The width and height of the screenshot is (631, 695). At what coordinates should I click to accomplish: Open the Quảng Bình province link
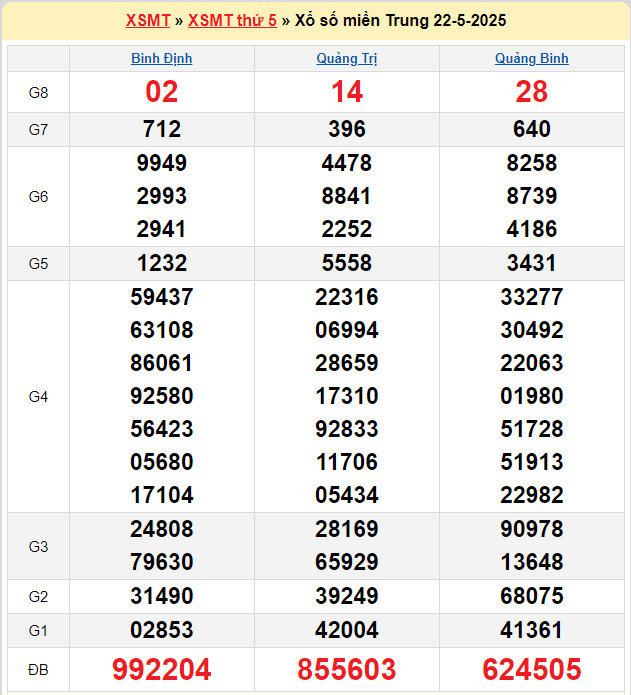coord(532,59)
